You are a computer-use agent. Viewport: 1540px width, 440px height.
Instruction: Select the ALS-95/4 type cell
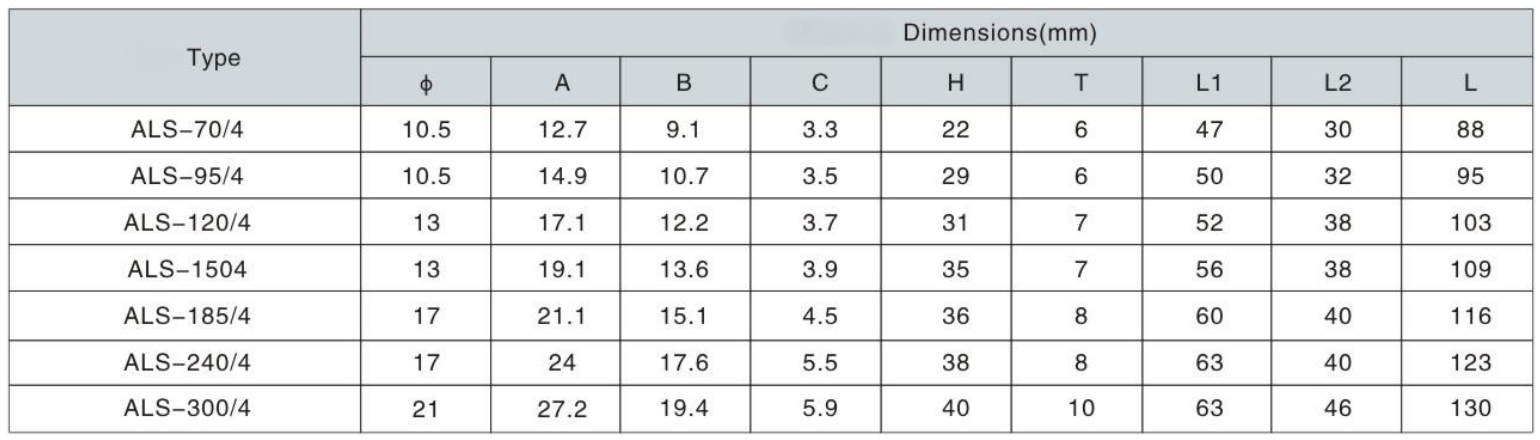tap(183, 173)
